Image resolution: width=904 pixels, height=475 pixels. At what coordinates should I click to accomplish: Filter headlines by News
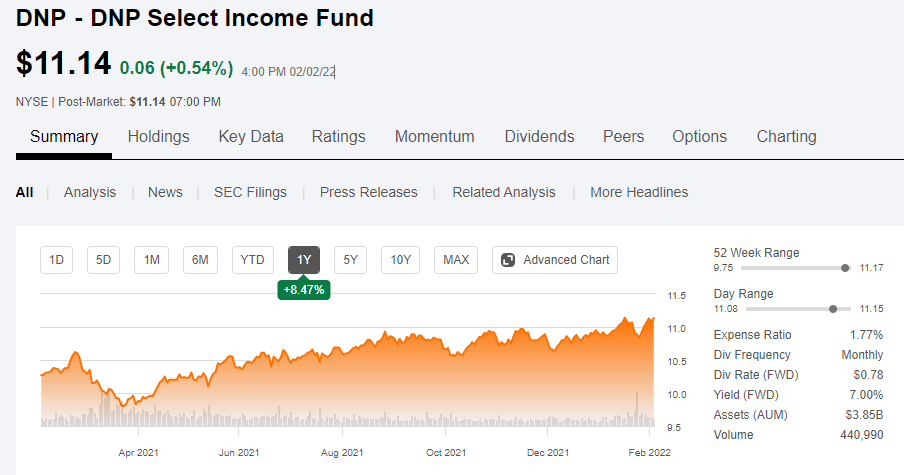point(165,193)
